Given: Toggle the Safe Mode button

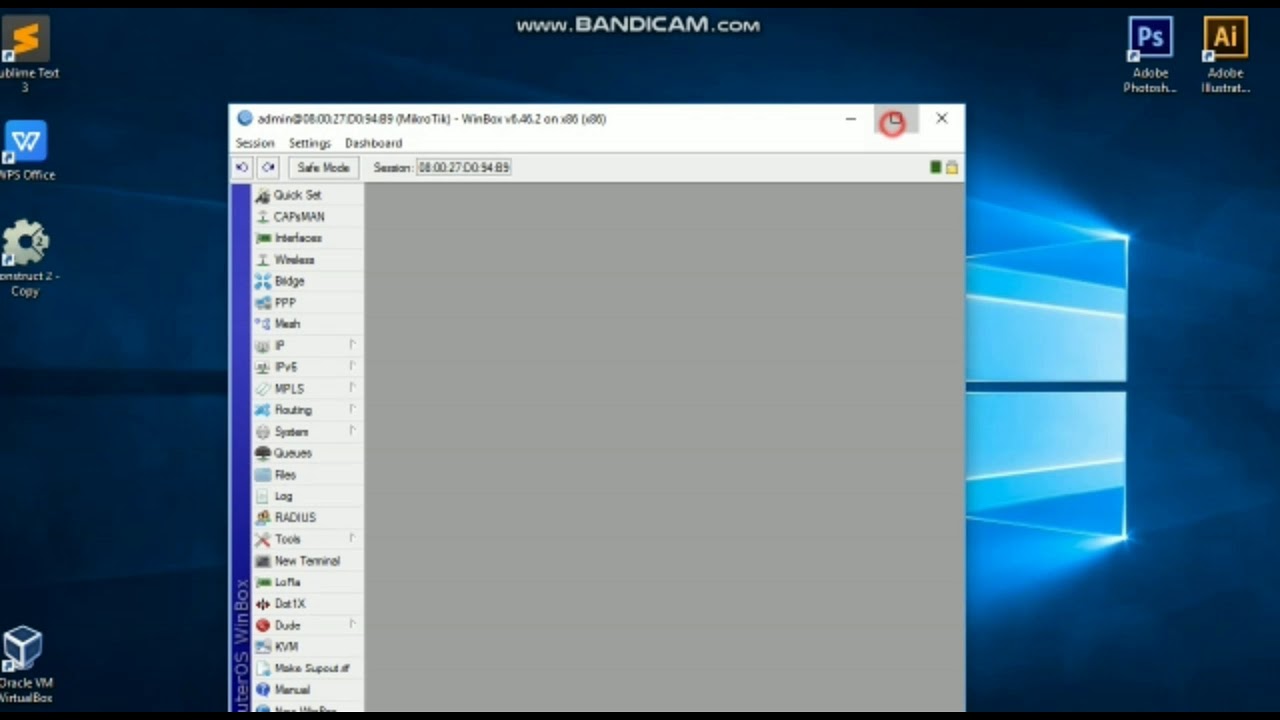Looking at the screenshot, I should [x=323, y=168].
